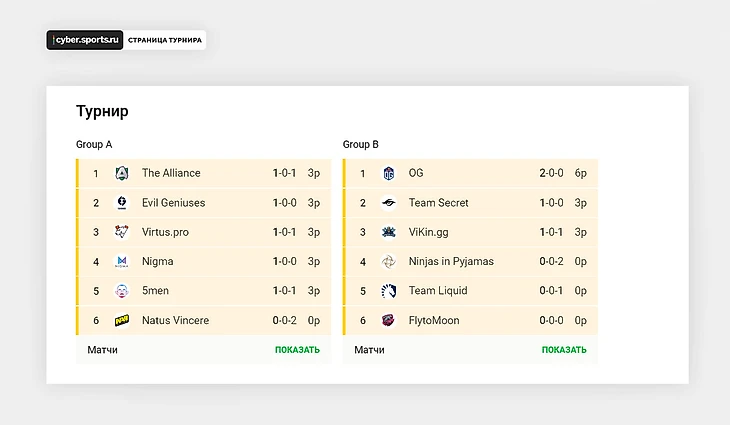Click Virtus.pro team logo
This screenshot has width=730, height=425.
click(122, 232)
